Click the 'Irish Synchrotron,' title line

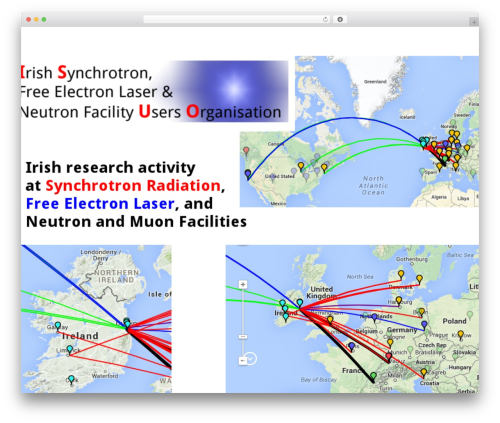tap(86, 73)
